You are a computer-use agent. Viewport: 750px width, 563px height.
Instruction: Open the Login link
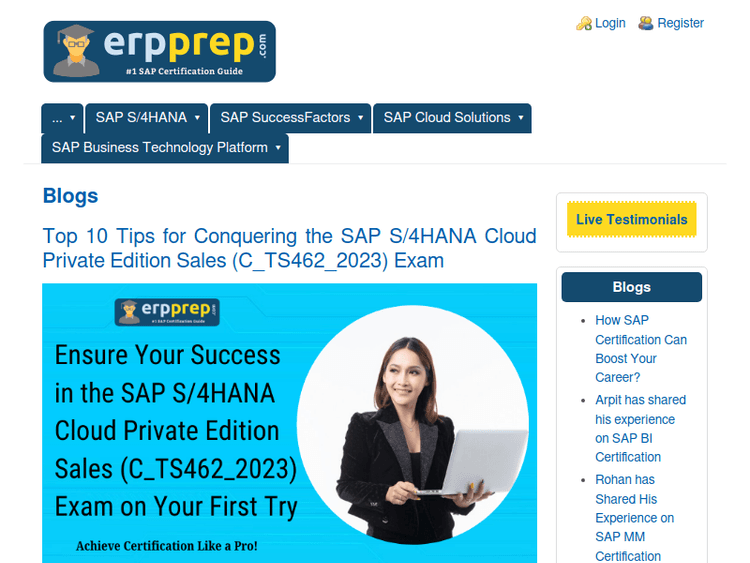coord(609,23)
